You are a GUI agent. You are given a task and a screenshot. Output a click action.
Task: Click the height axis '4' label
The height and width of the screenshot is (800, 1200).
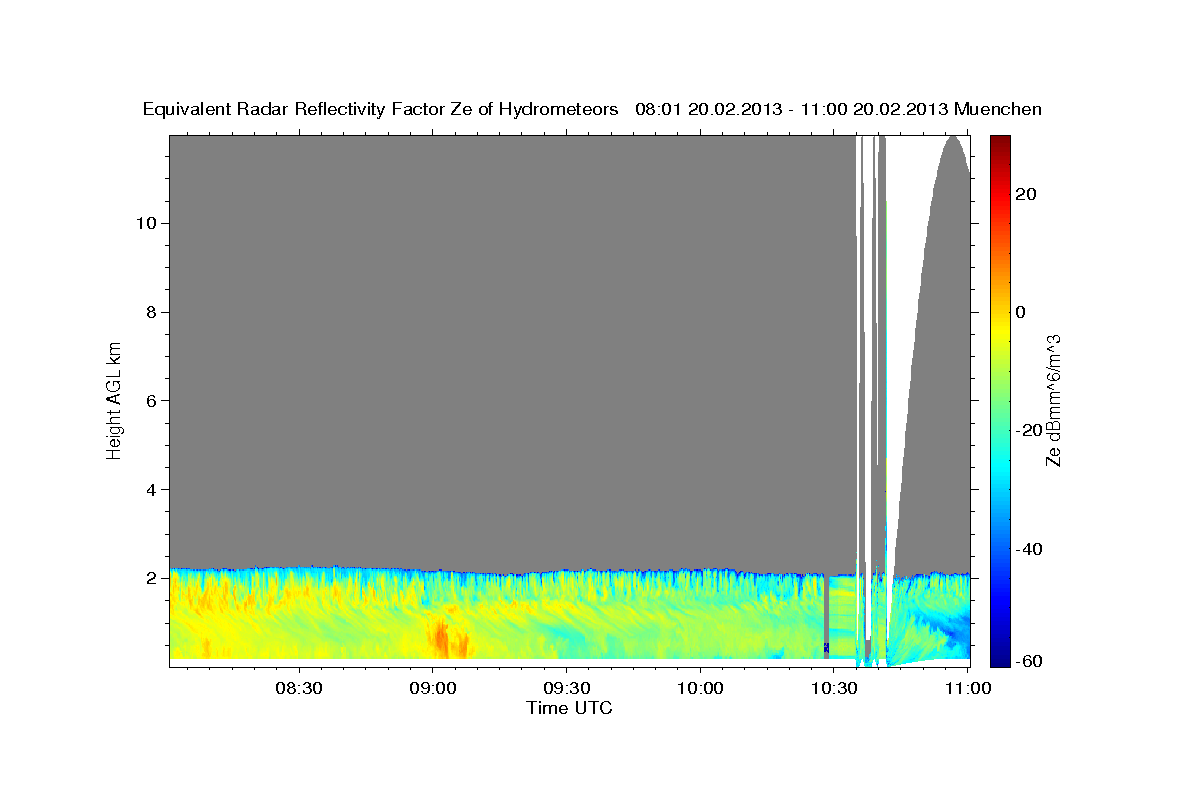click(x=151, y=490)
